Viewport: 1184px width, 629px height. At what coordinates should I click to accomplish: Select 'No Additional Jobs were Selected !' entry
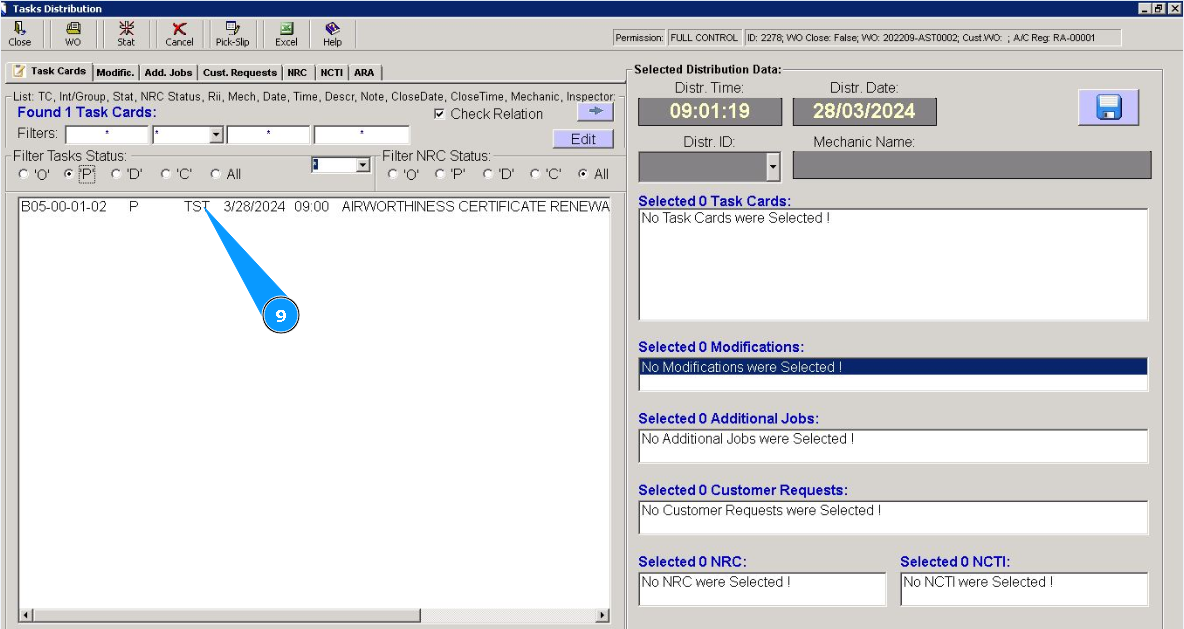[748, 439]
